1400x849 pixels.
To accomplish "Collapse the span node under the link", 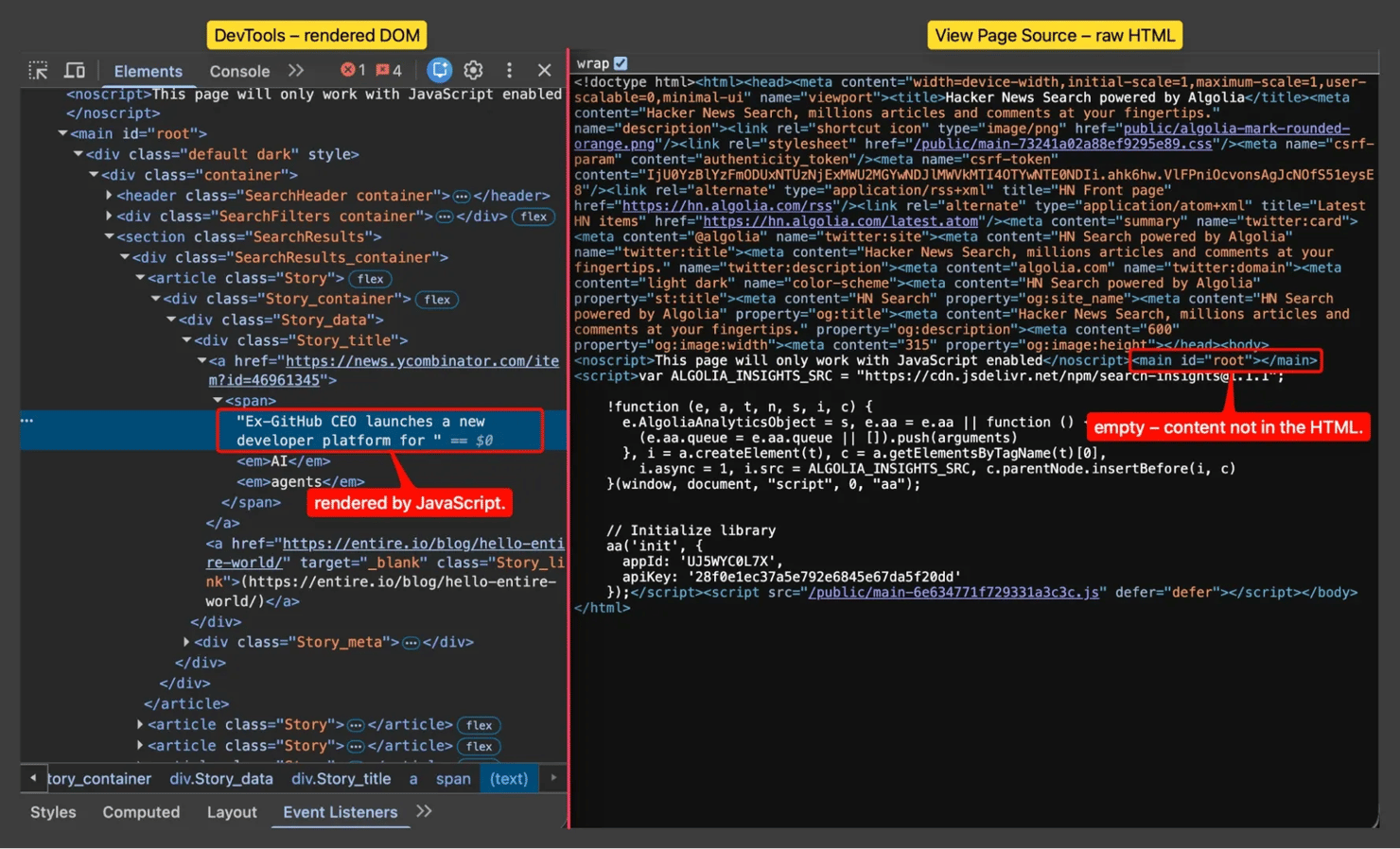I will (218, 401).
